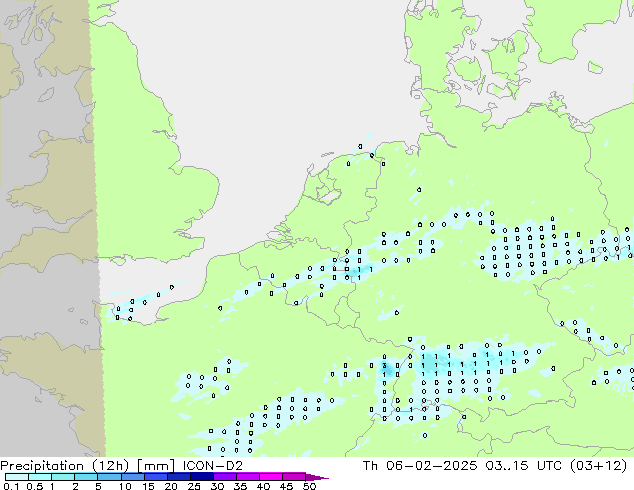634x490 pixels.
Task: Click the legend label '25'
Action: click(194, 486)
